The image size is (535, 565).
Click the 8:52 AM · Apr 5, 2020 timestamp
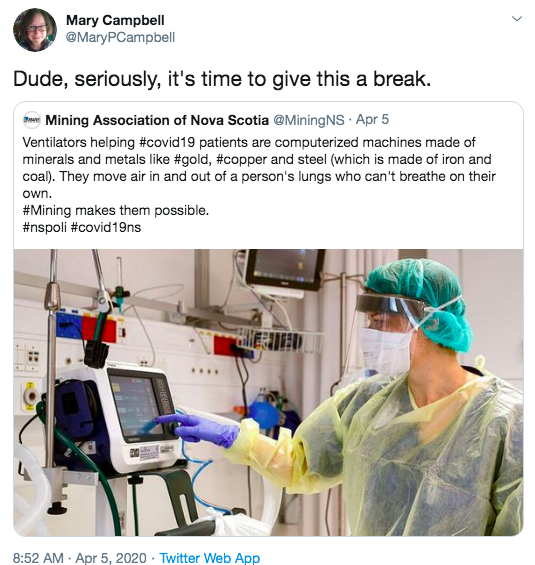pyautogui.click(x=80, y=558)
